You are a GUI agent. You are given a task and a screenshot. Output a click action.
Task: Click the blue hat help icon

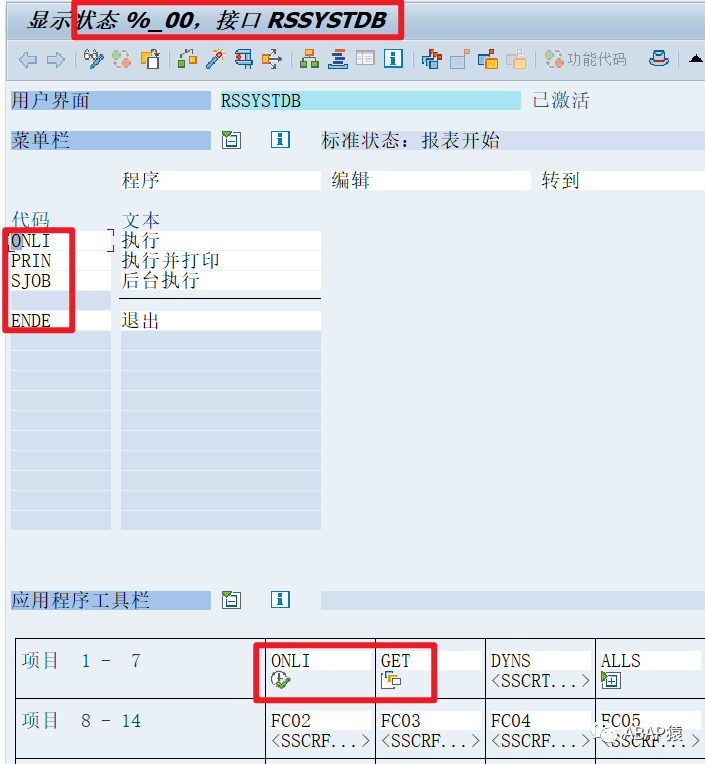point(659,59)
